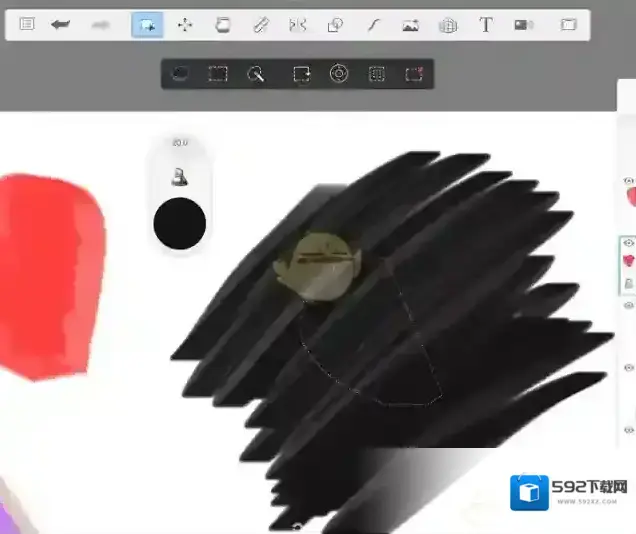Toggle the lowest visible layer's eye icon
Image resolution: width=636 pixels, height=534 pixels.
629,429
